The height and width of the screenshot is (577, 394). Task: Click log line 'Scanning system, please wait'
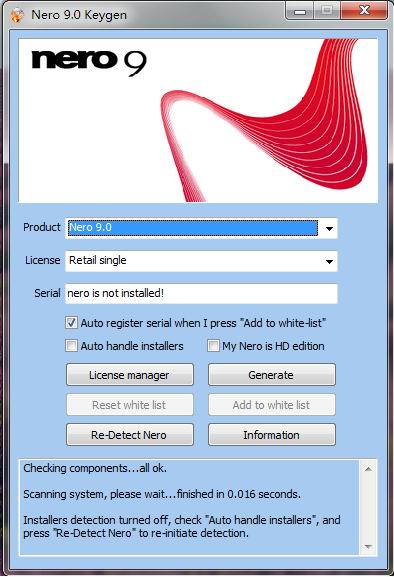[162, 494]
